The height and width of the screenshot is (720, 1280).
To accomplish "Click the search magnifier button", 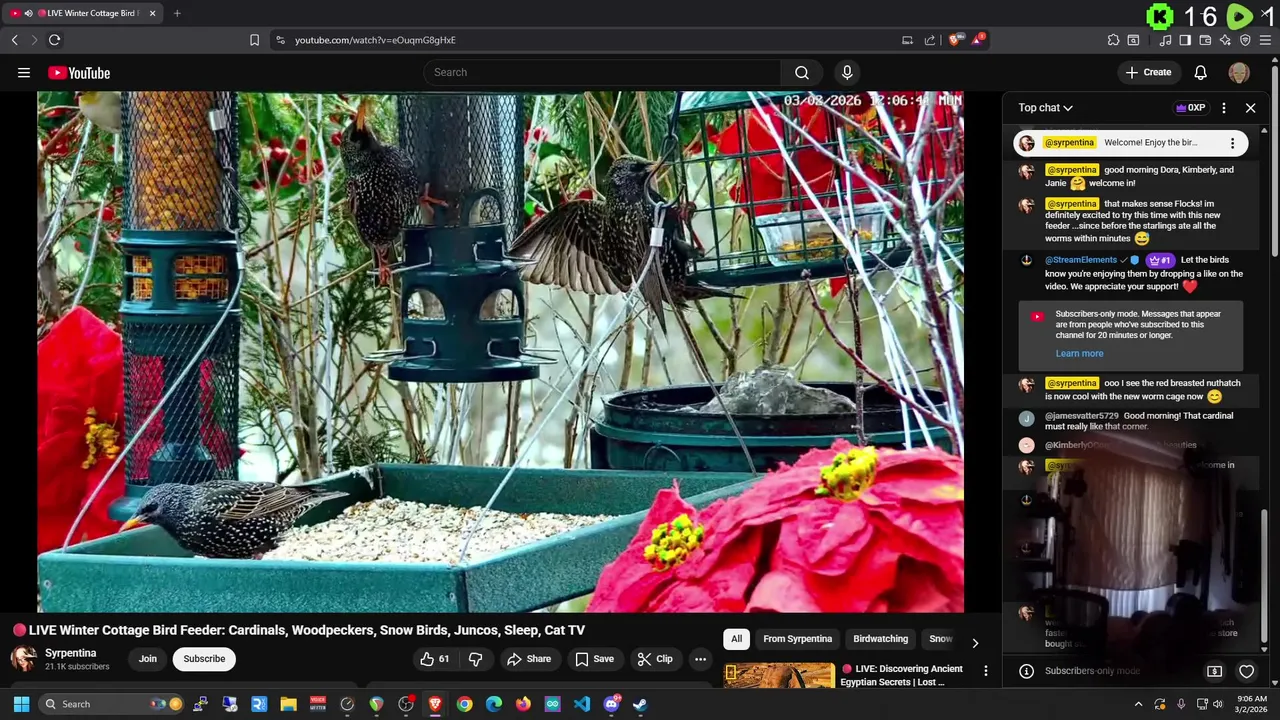I will (x=802, y=72).
